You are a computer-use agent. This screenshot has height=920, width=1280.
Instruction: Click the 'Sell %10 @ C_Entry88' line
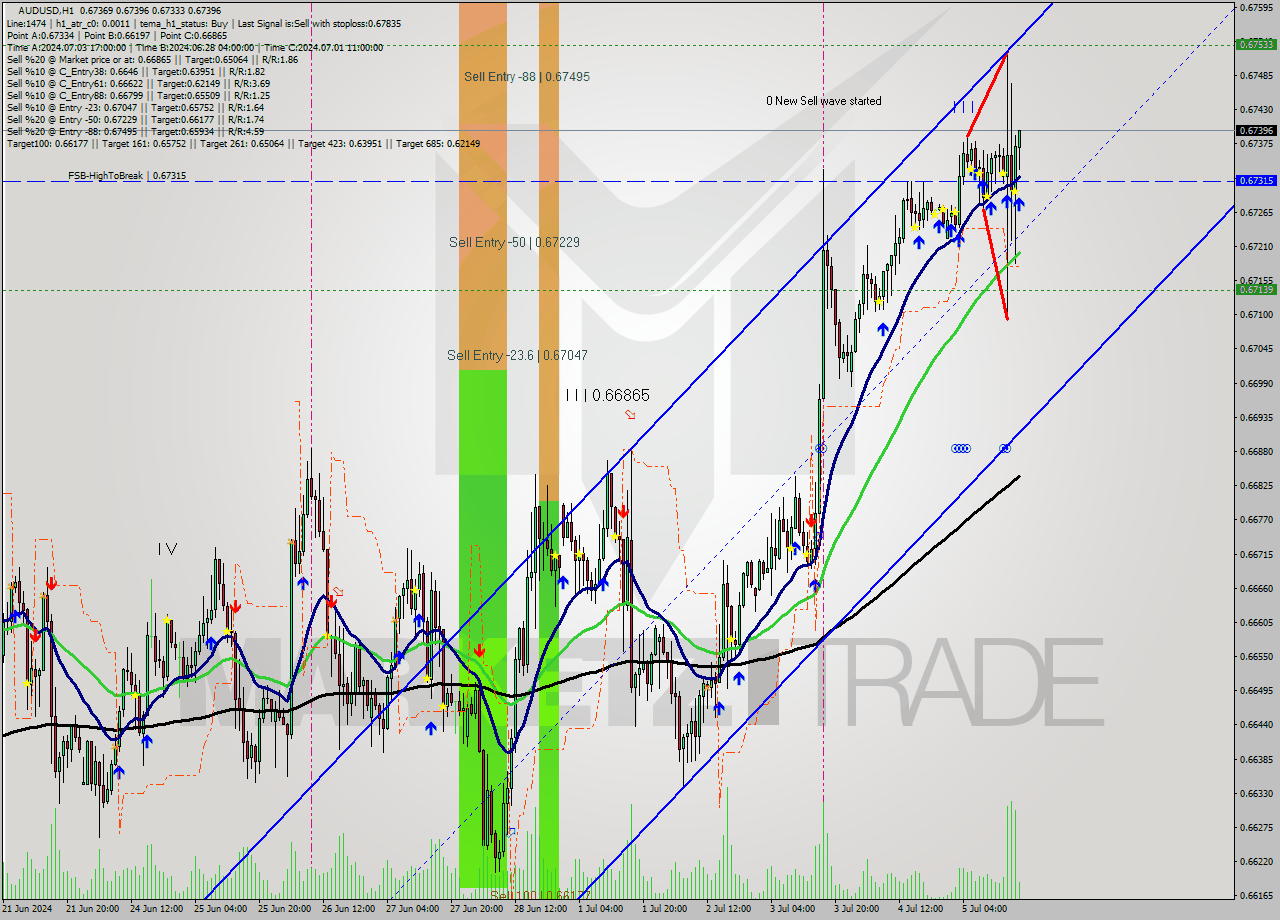[x=138, y=95]
